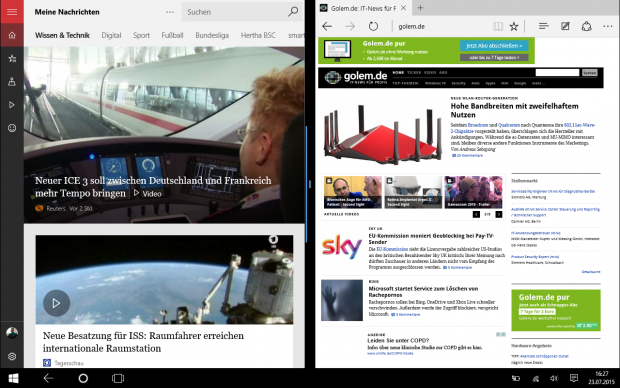Reload the page in Edge
Image resolution: width=620 pixels, height=388 pixels.
coord(373,26)
